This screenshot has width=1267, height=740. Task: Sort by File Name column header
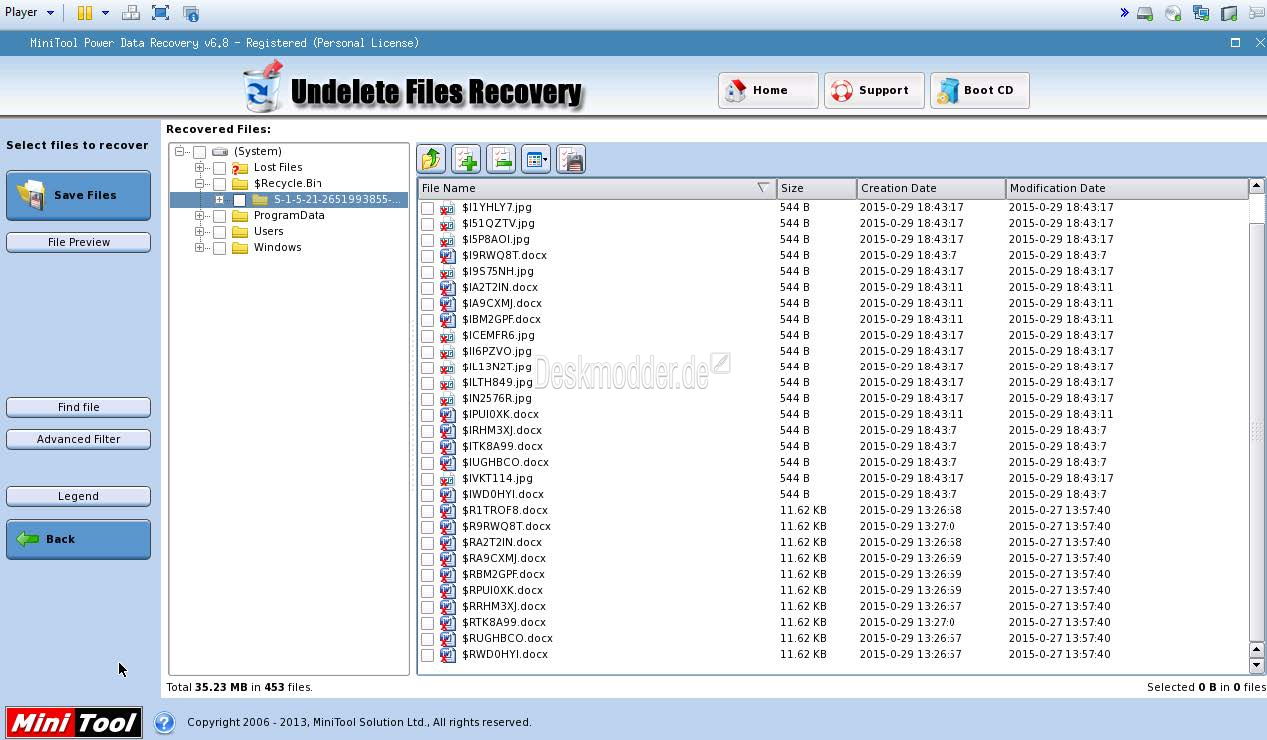[597, 188]
